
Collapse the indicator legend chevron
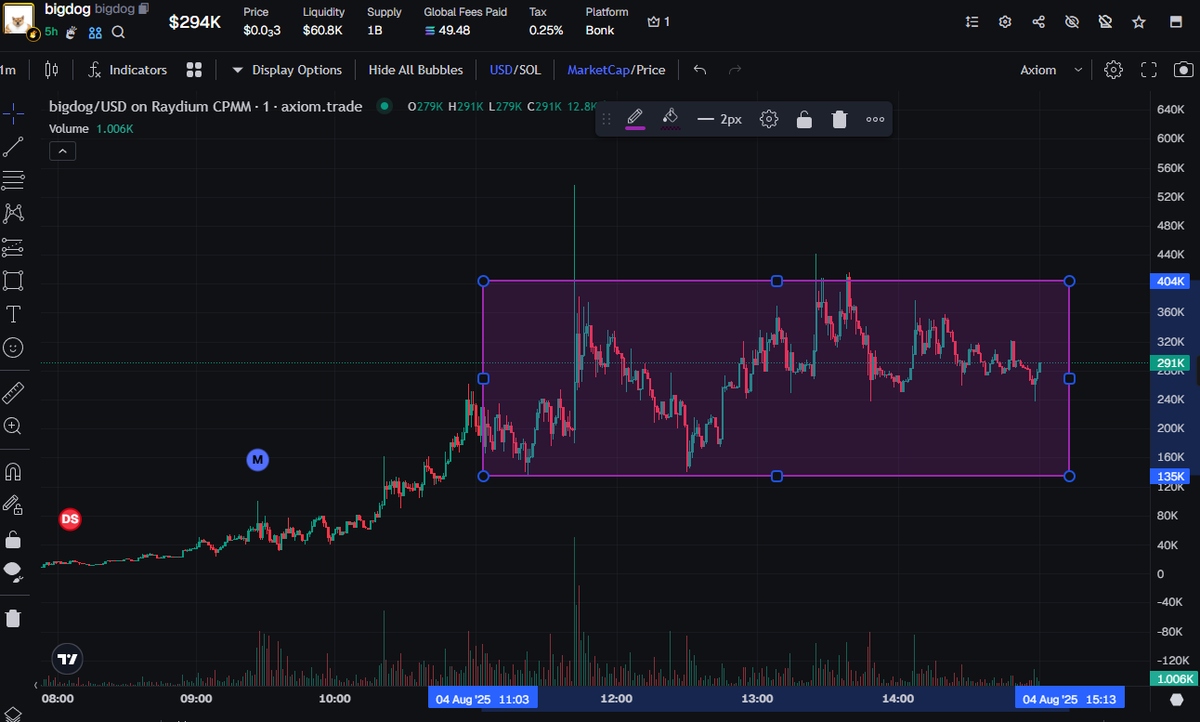tap(62, 151)
